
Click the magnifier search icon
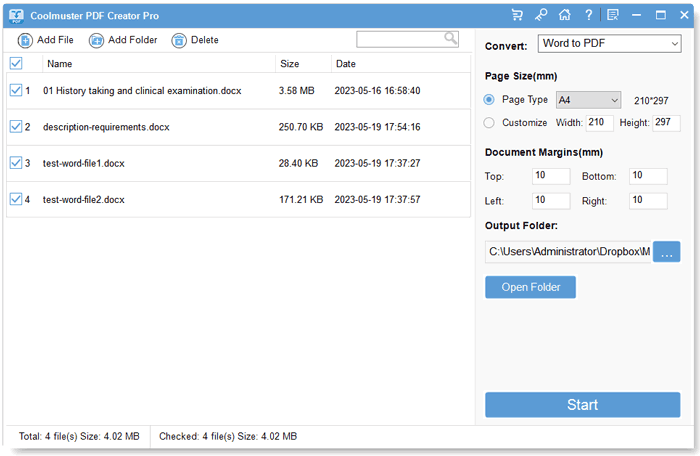click(450, 39)
